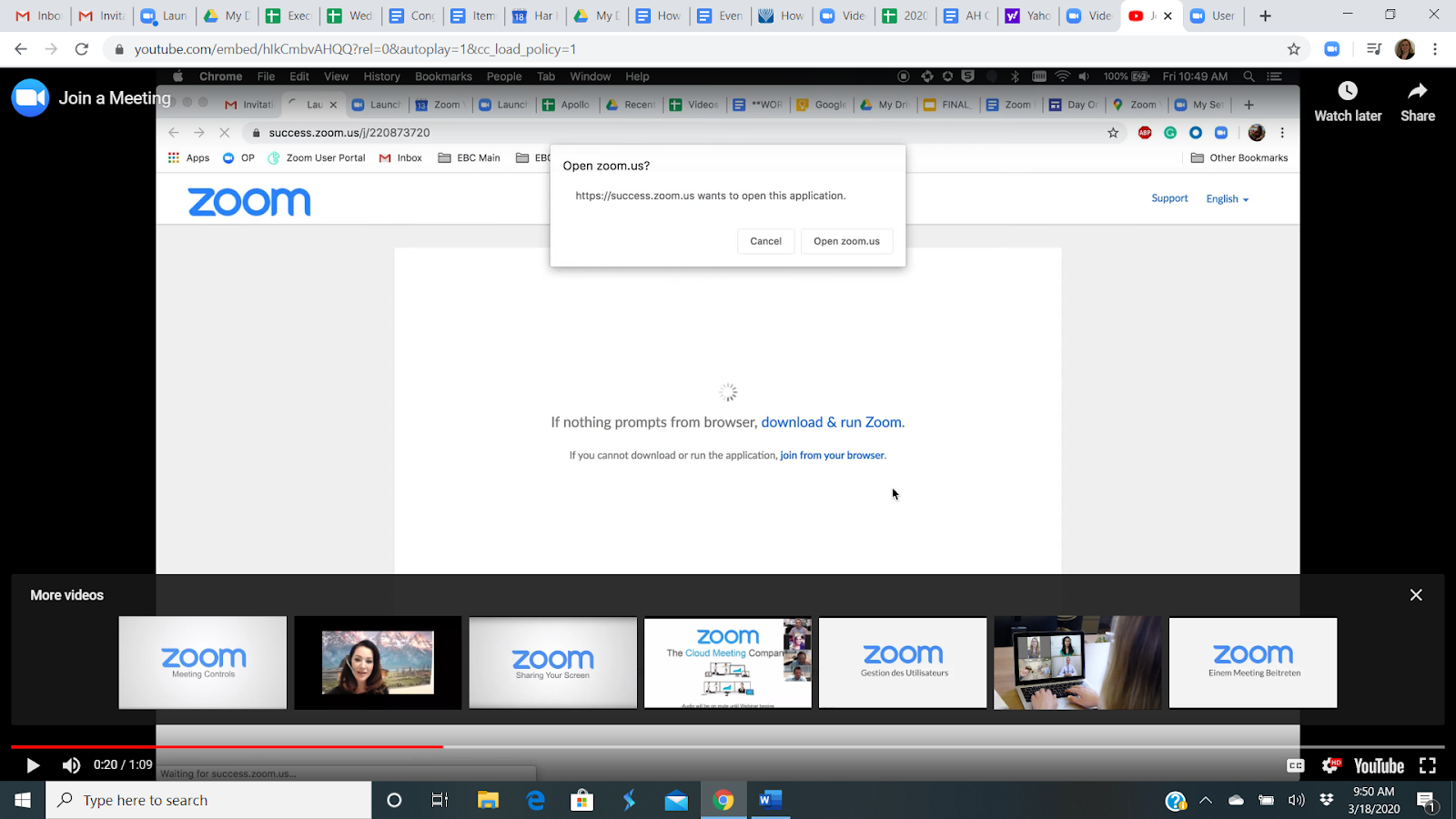Viewport: 1456px width, 819px height.
Task: Expand the English language dropdown
Action: [1228, 199]
